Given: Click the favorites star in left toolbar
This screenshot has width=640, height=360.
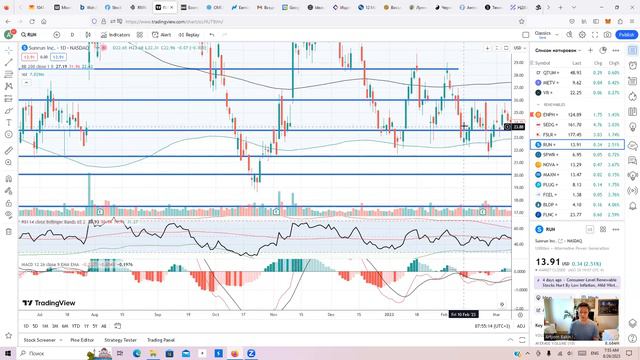Looking at the screenshot, I should (x=9, y=336).
